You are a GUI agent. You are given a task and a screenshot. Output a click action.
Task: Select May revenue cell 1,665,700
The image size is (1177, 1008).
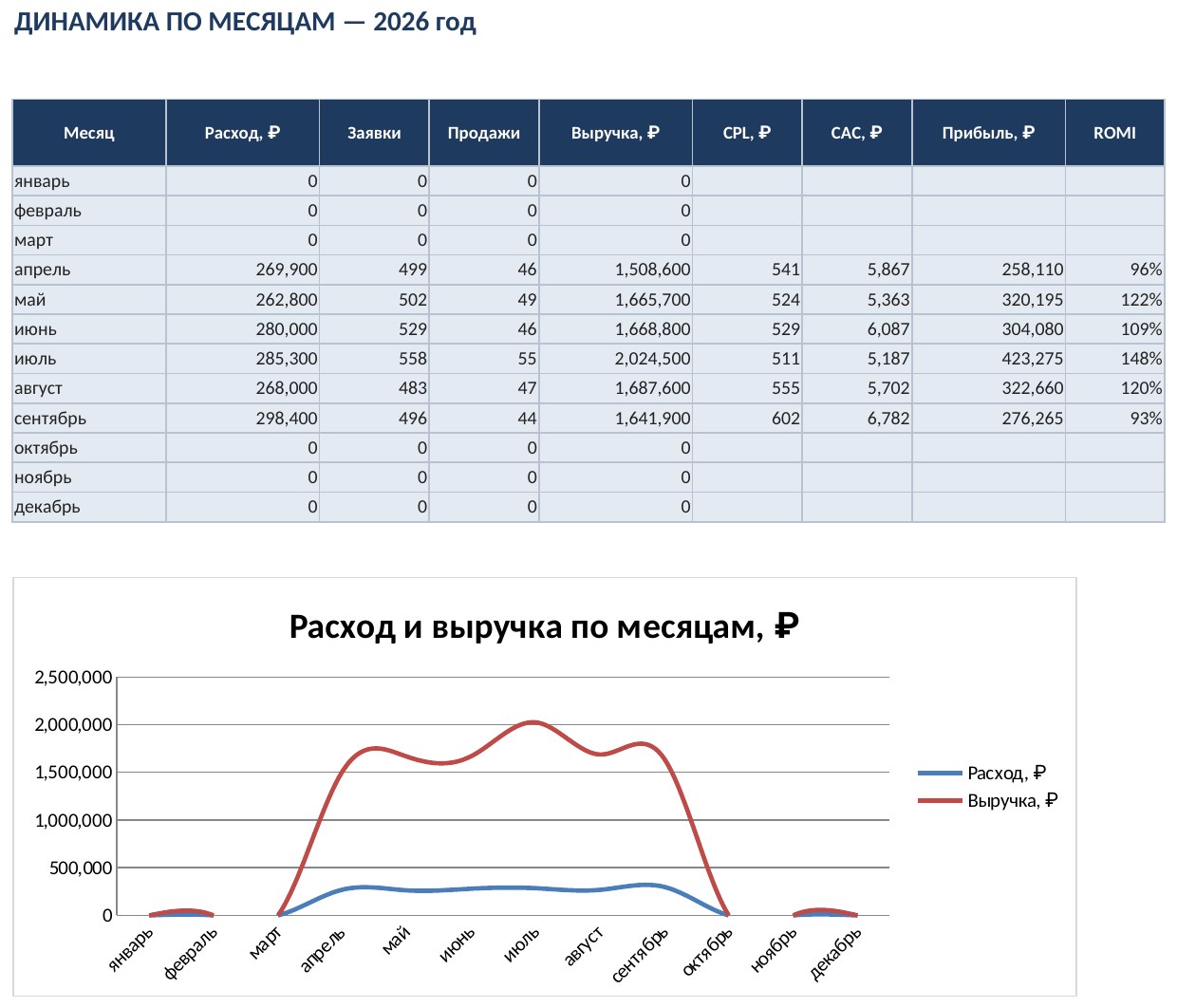coord(616,300)
